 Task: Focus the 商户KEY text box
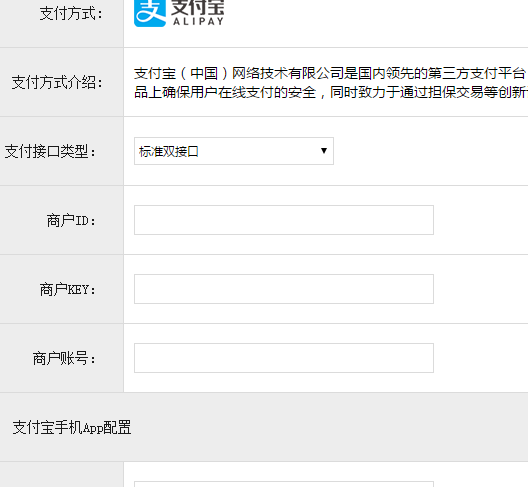click(x=284, y=289)
